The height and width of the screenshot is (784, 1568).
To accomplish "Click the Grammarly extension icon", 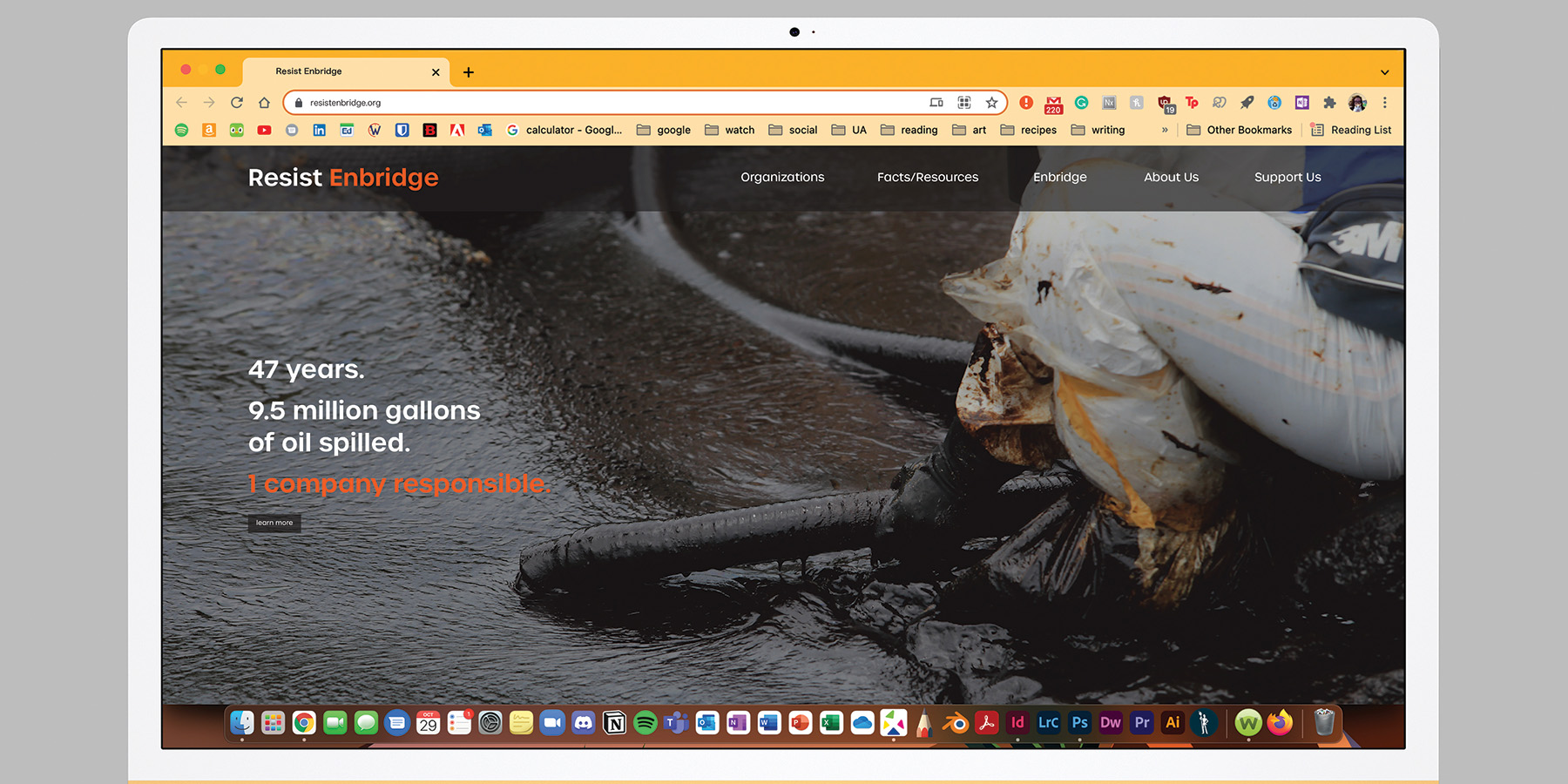I will 1081,103.
